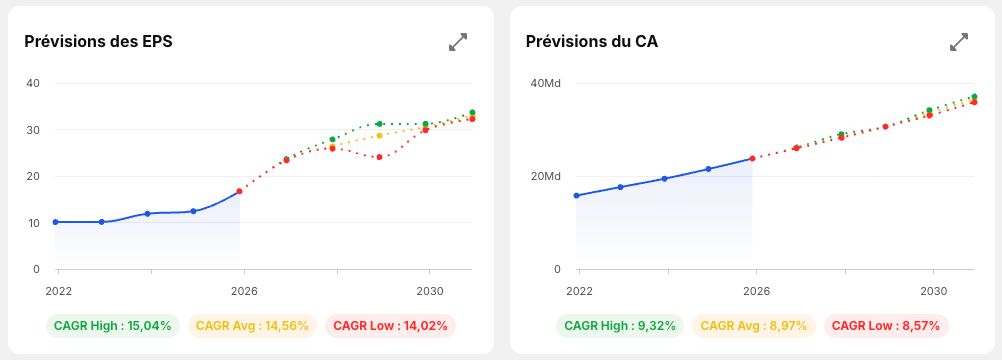Toggle CA CAGR High 9,32% badge
Screen dimensions: 1002x360
(x=620, y=325)
